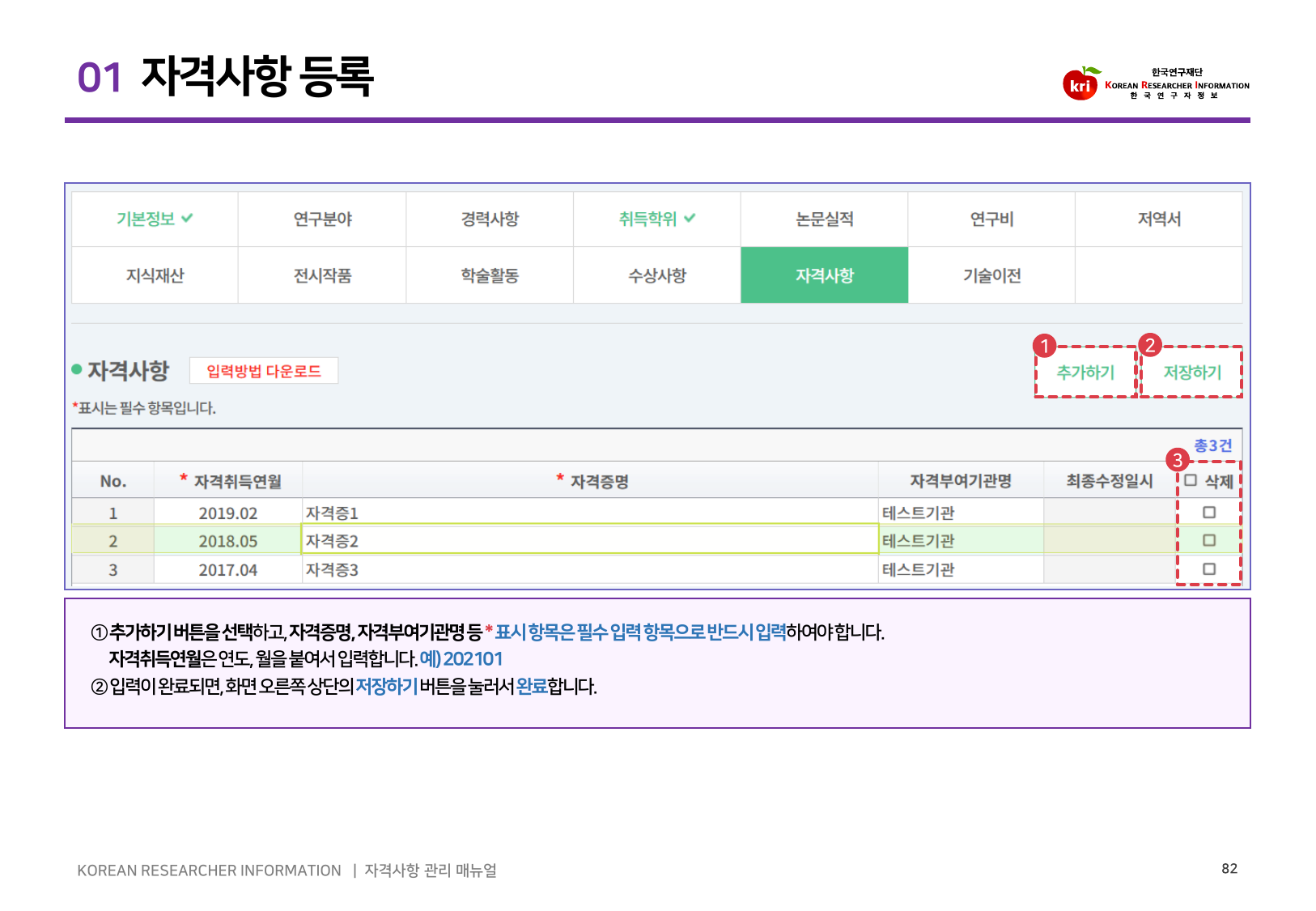This screenshot has height=911, width=1316.
Task: Click 테스트기관 field in row 3
Action: click(960, 569)
